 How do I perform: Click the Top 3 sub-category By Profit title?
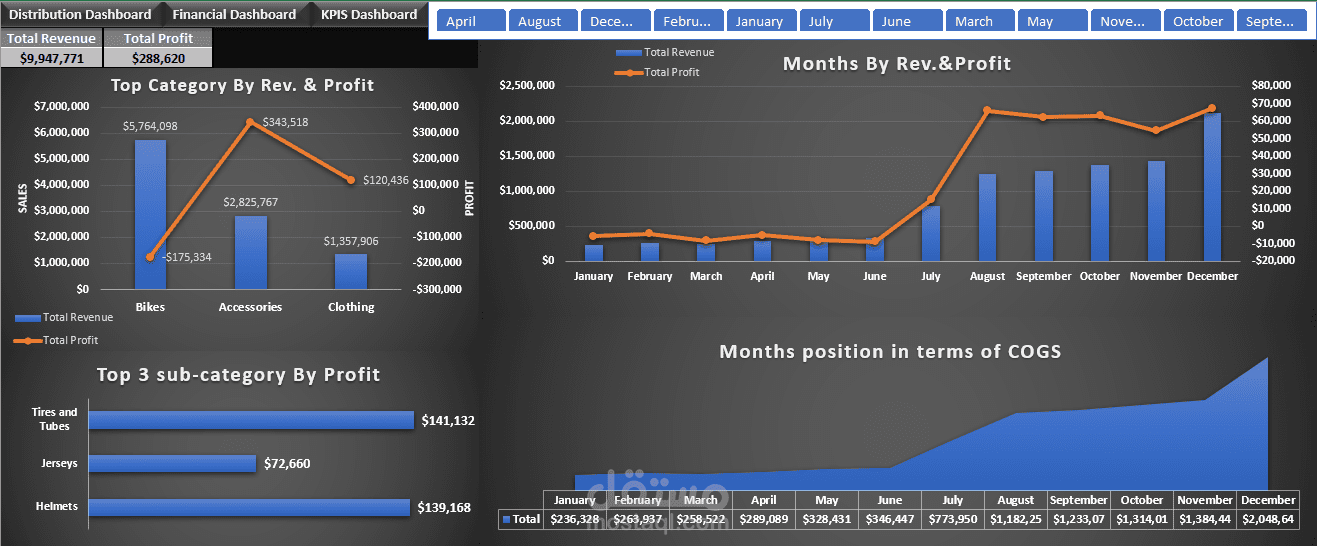[x=238, y=375]
